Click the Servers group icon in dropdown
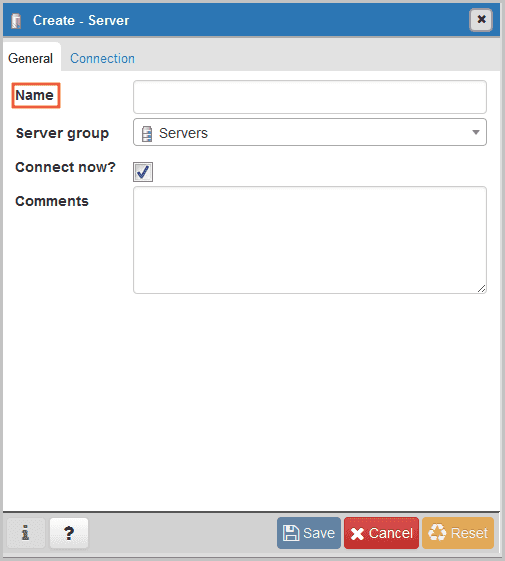Image resolution: width=505 pixels, height=561 pixels. 147,134
